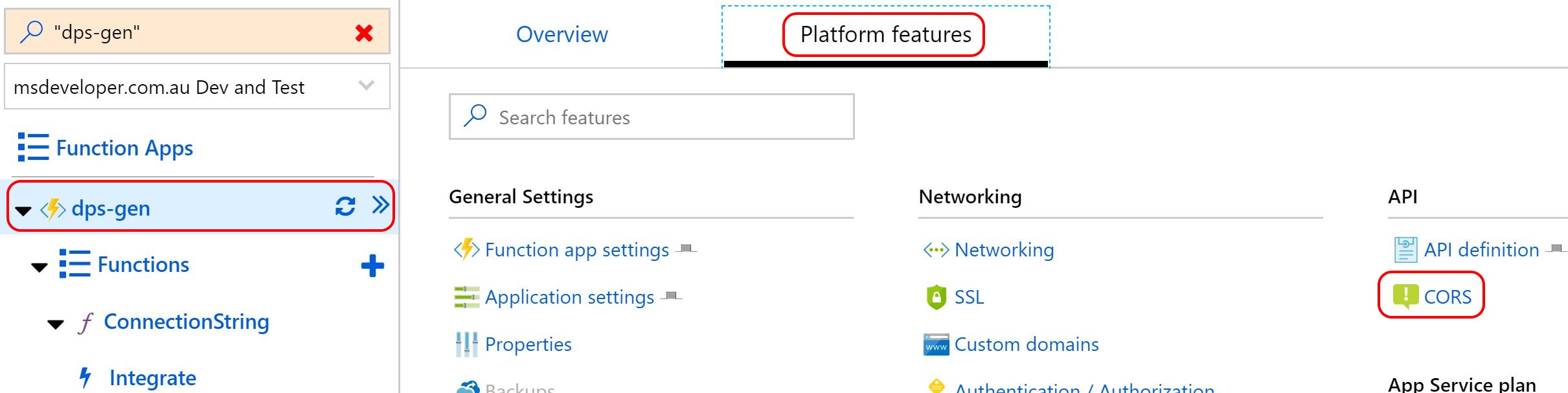
Task: Click the Functions list icon
Action: 74,264
